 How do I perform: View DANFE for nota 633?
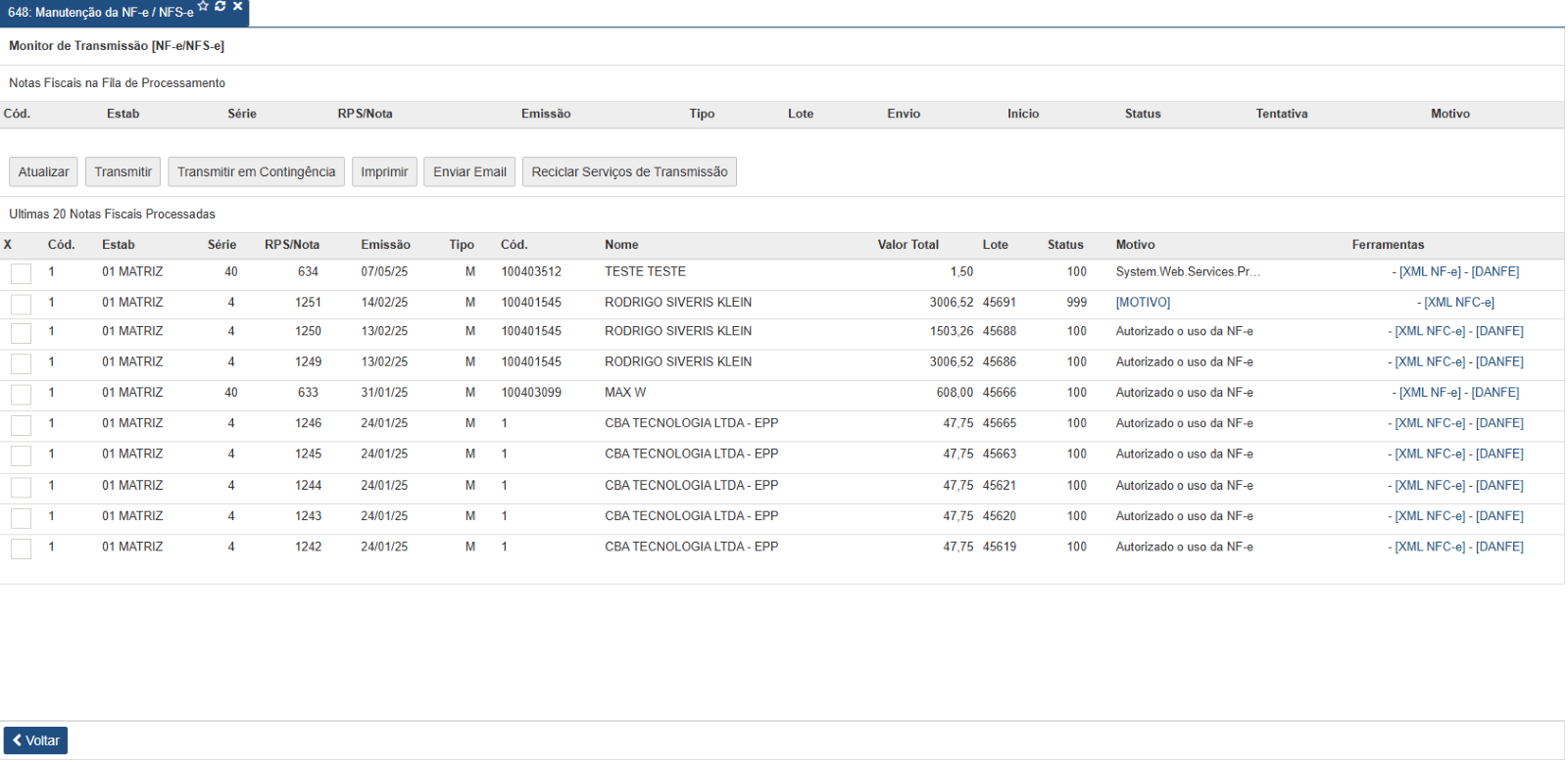pos(1495,393)
